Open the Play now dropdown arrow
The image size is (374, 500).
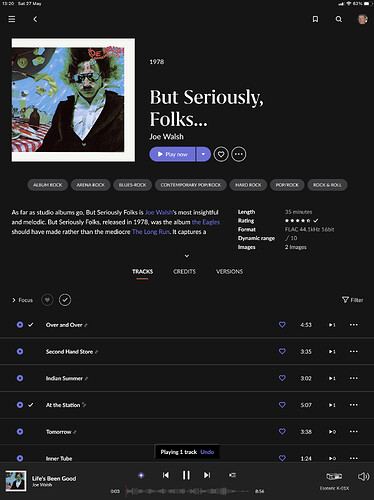(x=203, y=154)
